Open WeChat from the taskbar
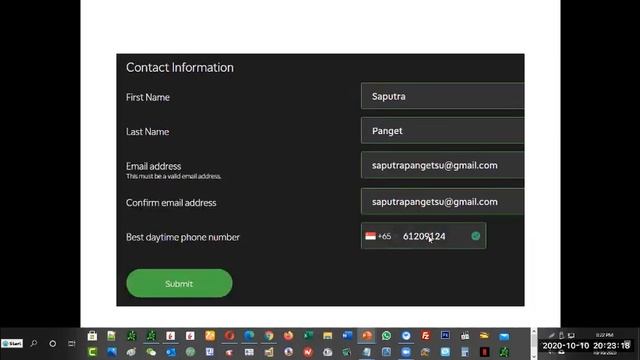This screenshot has height=360, width=640. click(x=151, y=352)
